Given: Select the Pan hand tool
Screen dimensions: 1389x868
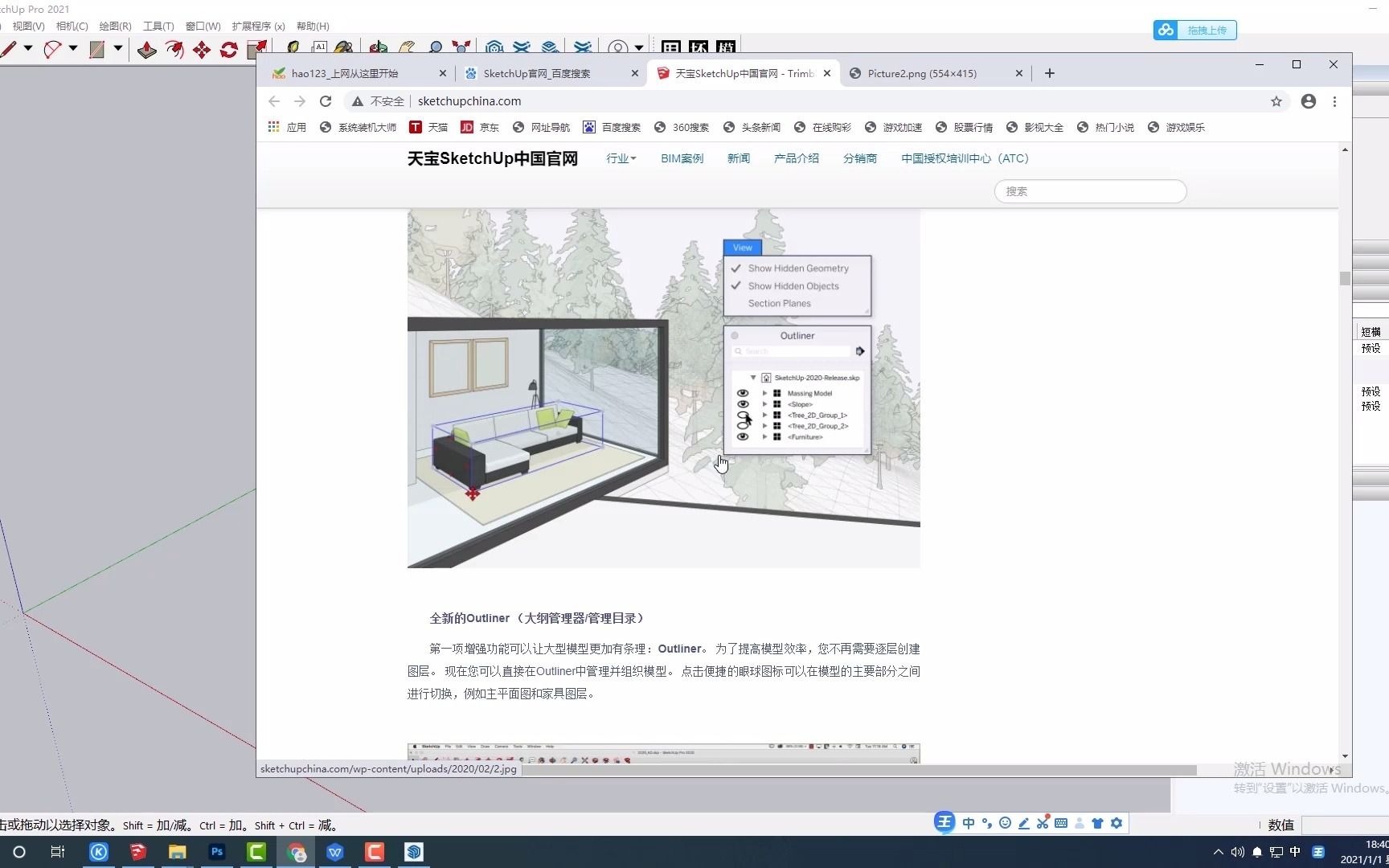Looking at the screenshot, I should coord(408,48).
